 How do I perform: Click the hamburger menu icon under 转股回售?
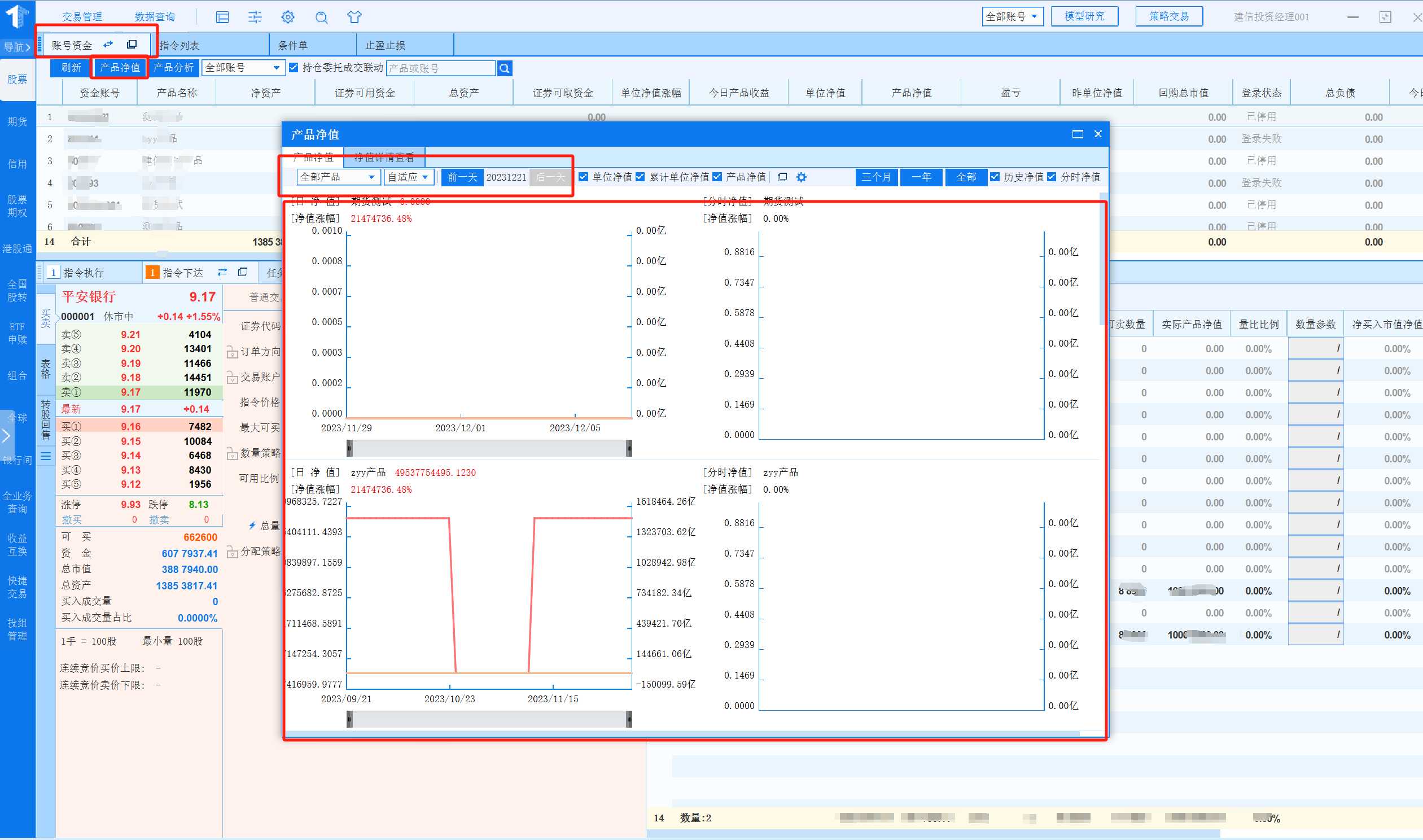click(46, 456)
